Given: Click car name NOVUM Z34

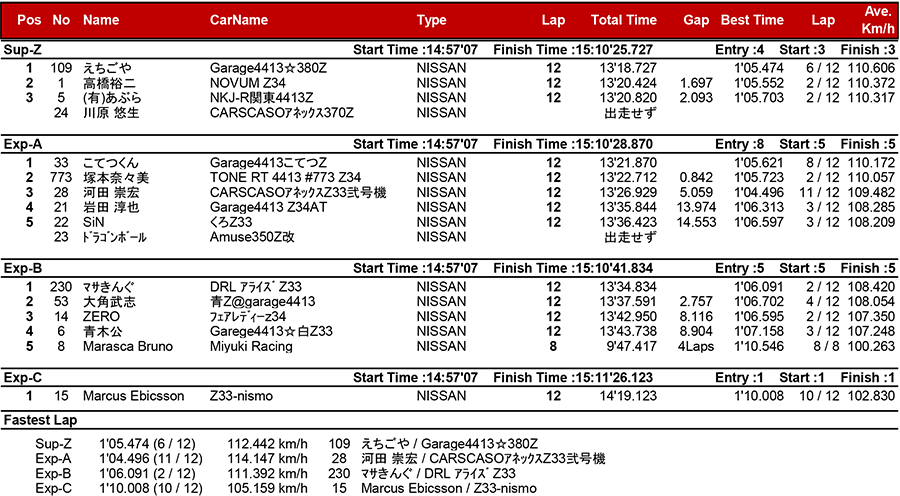Looking at the screenshot, I should tap(247, 83).
